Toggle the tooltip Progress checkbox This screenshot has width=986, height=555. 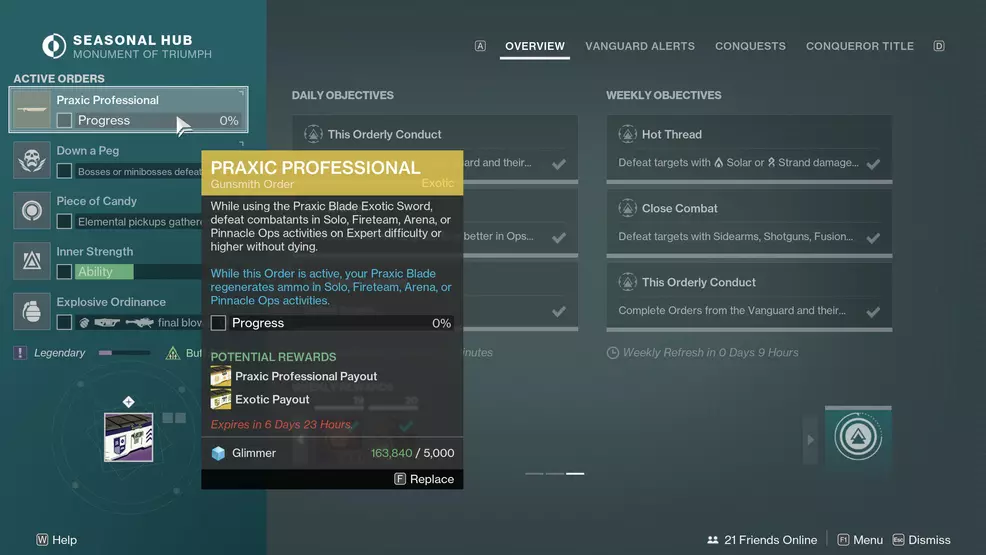[218, 323]
